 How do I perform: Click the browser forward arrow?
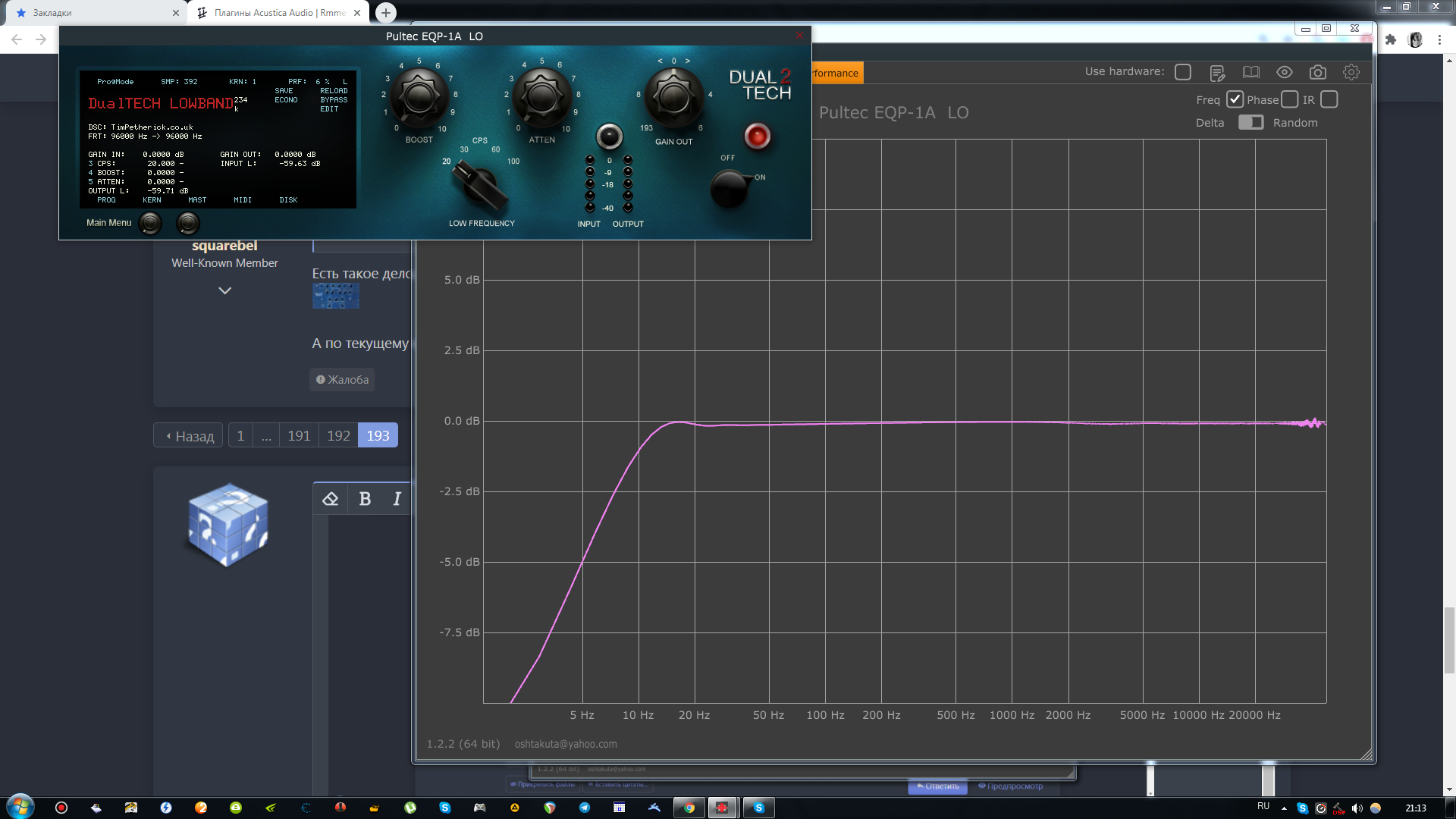coord(41,39)
